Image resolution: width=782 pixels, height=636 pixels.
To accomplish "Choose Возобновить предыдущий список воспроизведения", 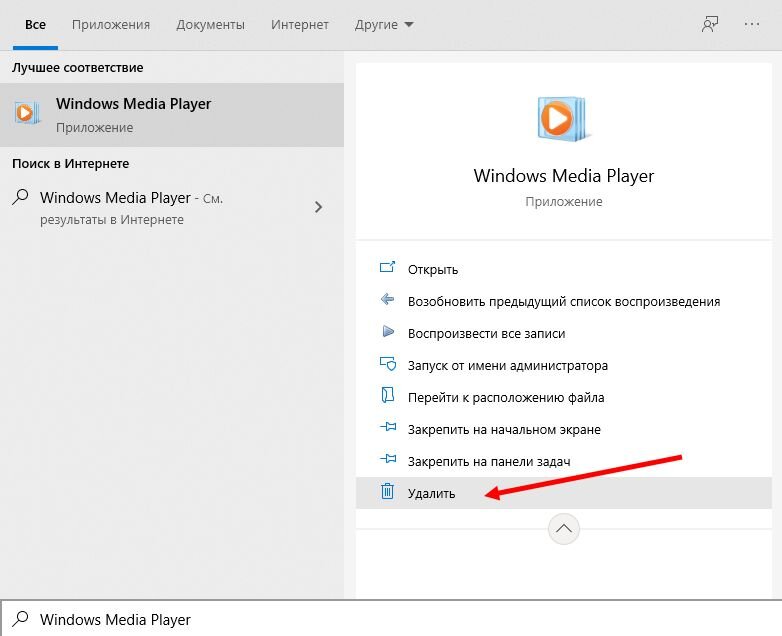I will [x=564, y=301].
